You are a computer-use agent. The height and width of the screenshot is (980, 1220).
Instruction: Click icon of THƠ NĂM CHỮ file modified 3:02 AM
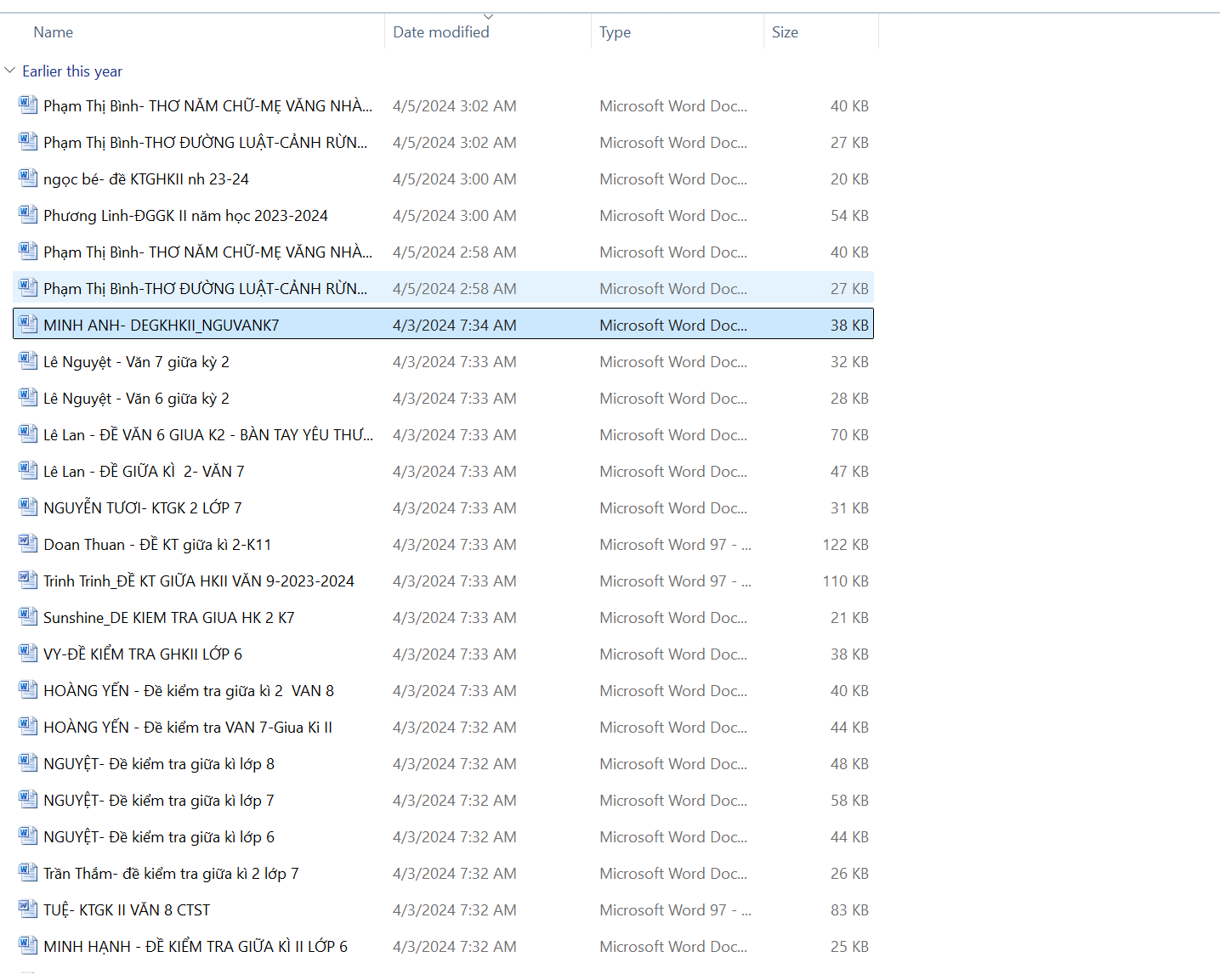coord(28,105)
